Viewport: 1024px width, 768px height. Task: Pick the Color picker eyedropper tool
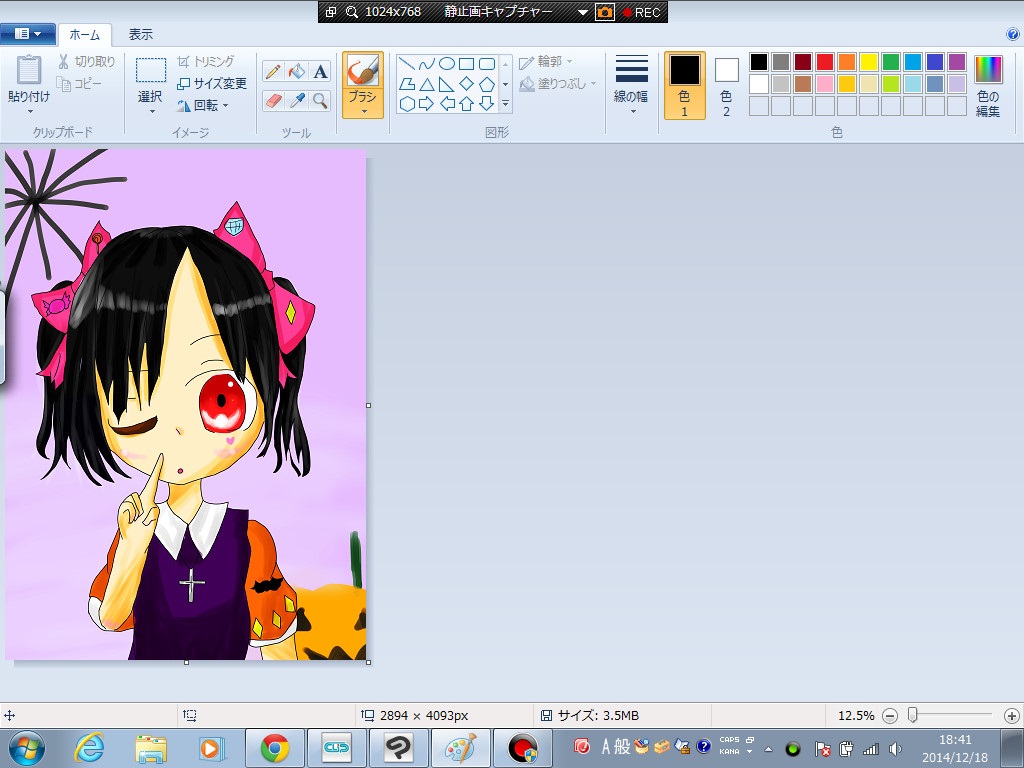click(296, 100)
